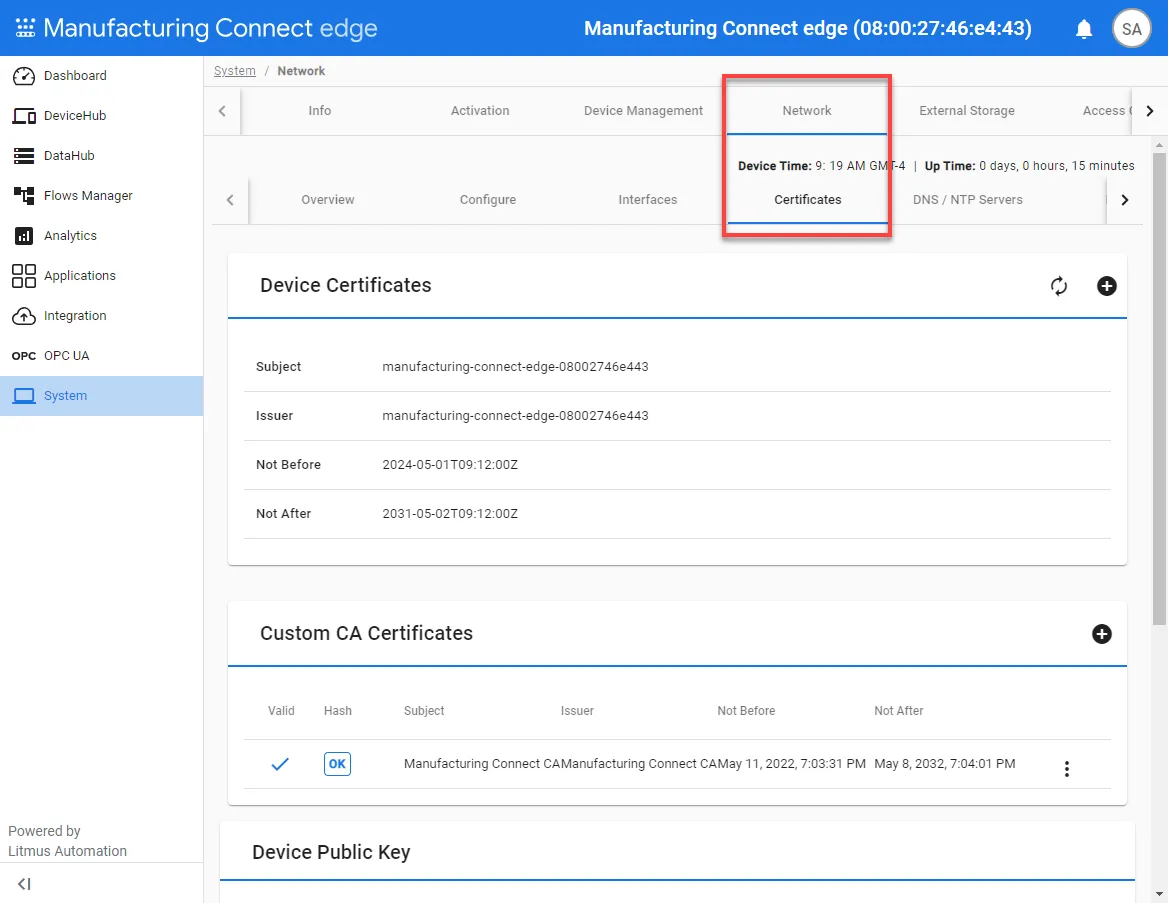Open Flows Manager in the sidebar

(x=101, y=195)
